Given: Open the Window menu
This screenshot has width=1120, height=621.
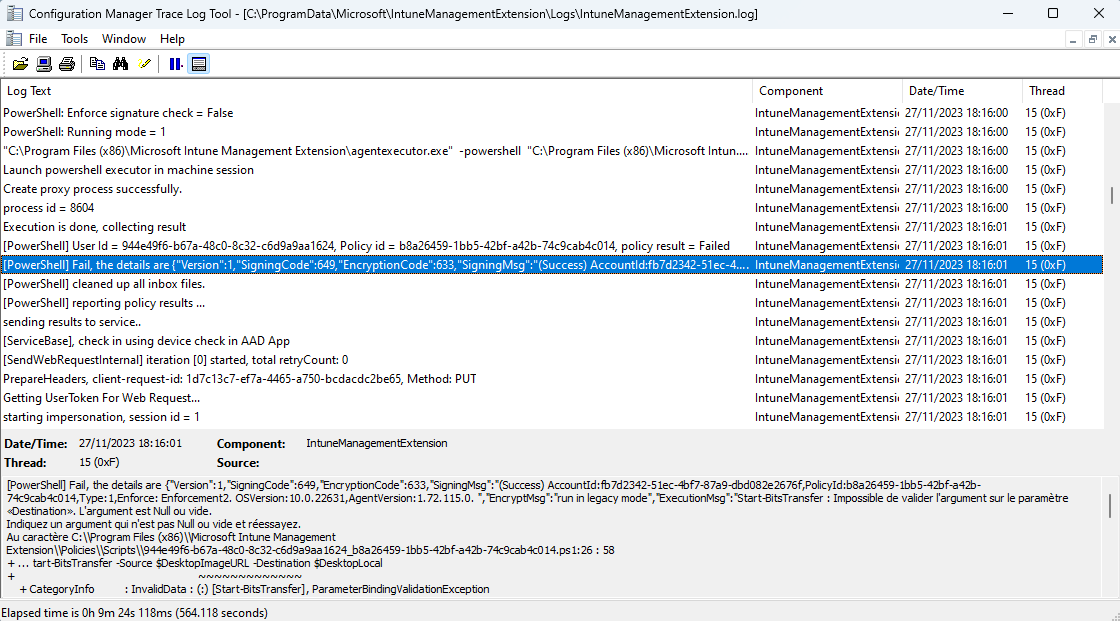Looking at the screenshot, I should pyautogui.click(x=123, y=38).
